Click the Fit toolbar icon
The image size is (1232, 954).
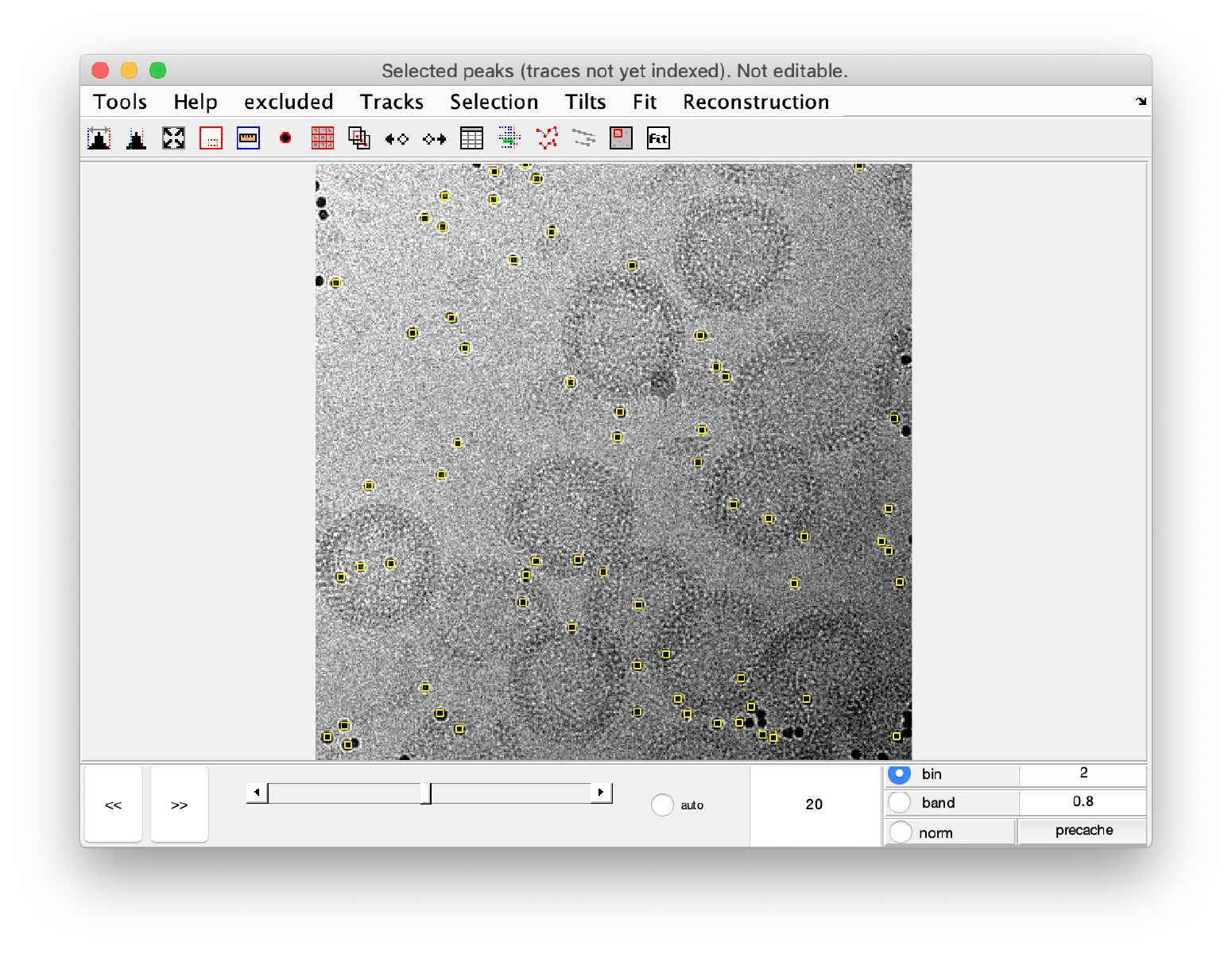click(658, 138)
